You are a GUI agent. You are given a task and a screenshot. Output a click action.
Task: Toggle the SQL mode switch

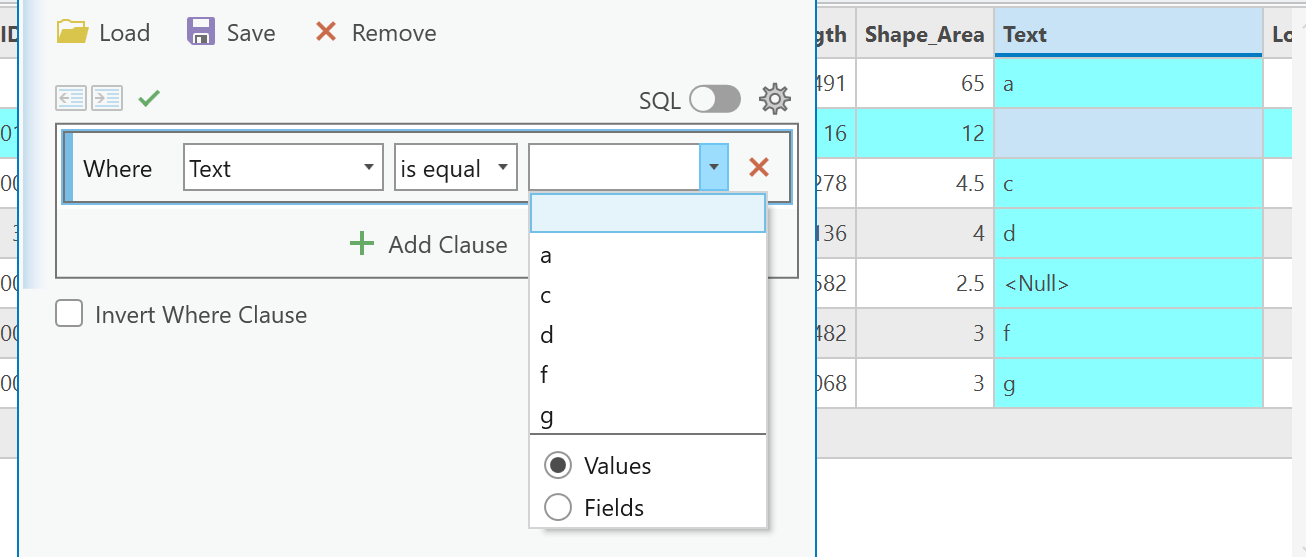click(x=715, y=99)
